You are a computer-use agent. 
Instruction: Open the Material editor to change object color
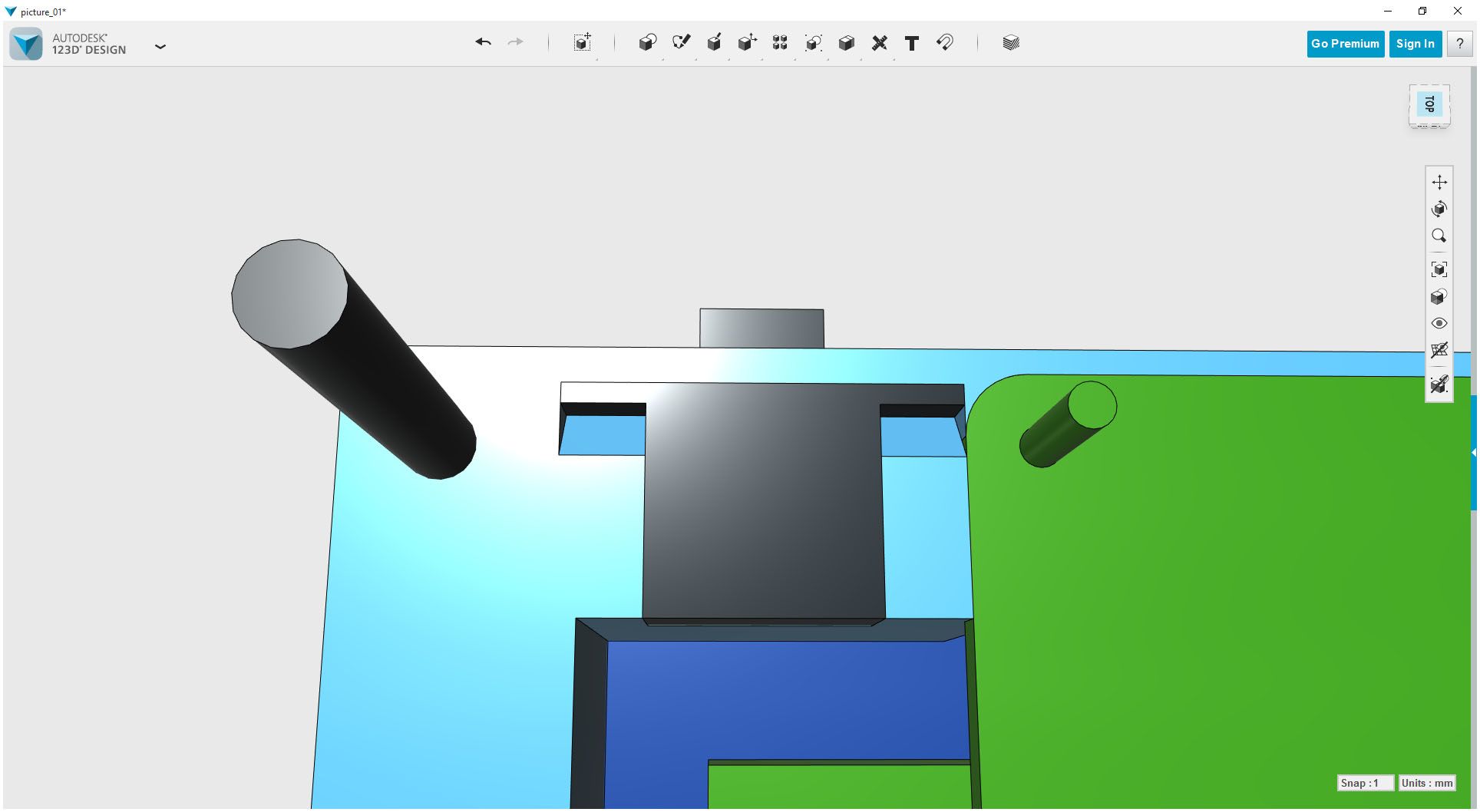point(1011,43)
